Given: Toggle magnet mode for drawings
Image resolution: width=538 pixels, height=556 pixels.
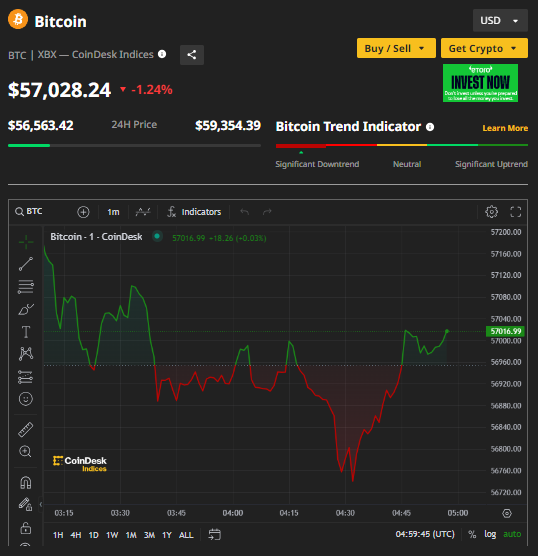Looking at the screenshot, I should click(26, 483).
